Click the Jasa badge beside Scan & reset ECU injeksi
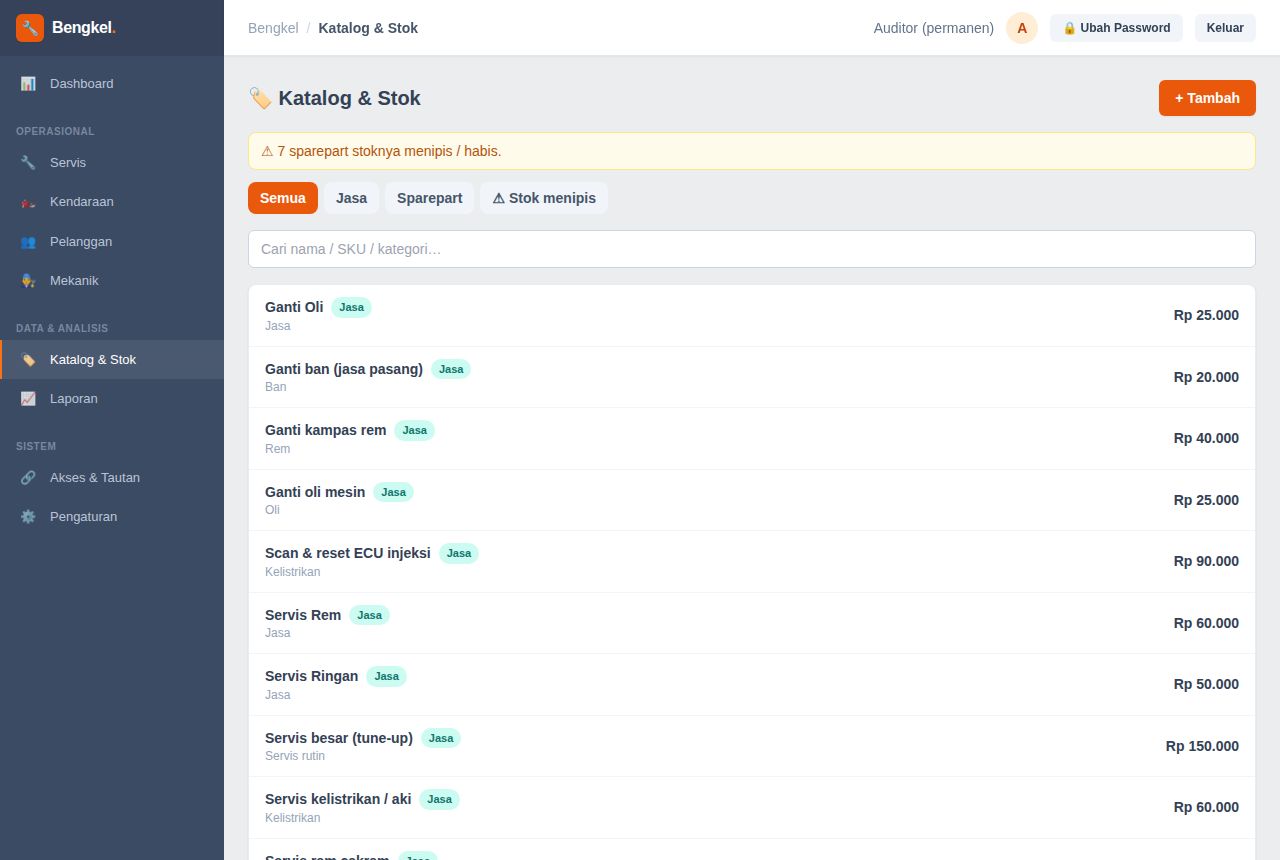 click(x=459, y=553)
